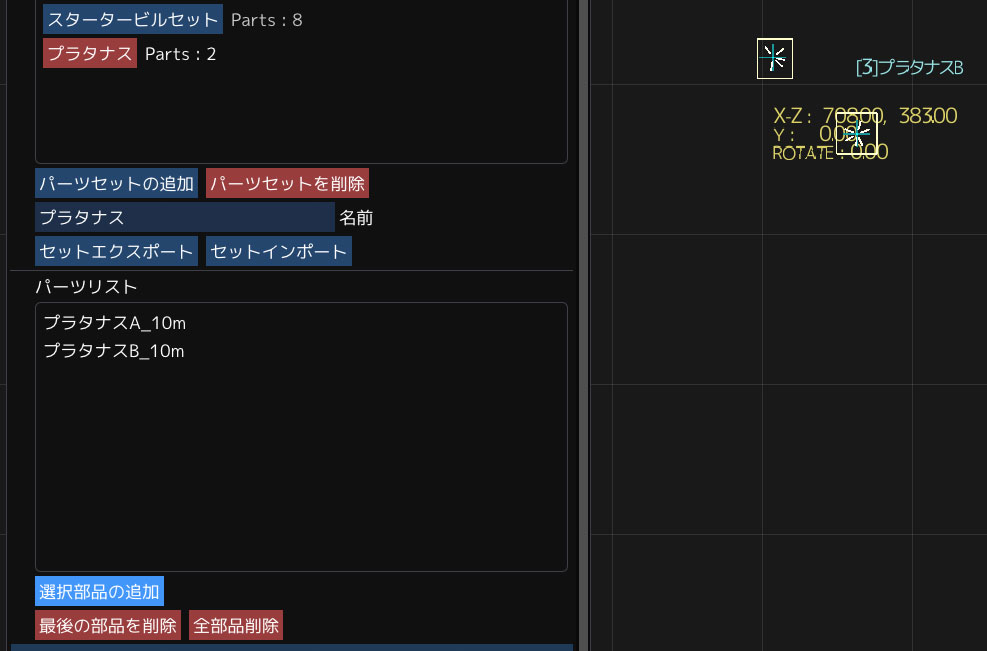Export the set via セットエクスポート
Viewport: 987px width, 651px height.
[x=116, y=251]
